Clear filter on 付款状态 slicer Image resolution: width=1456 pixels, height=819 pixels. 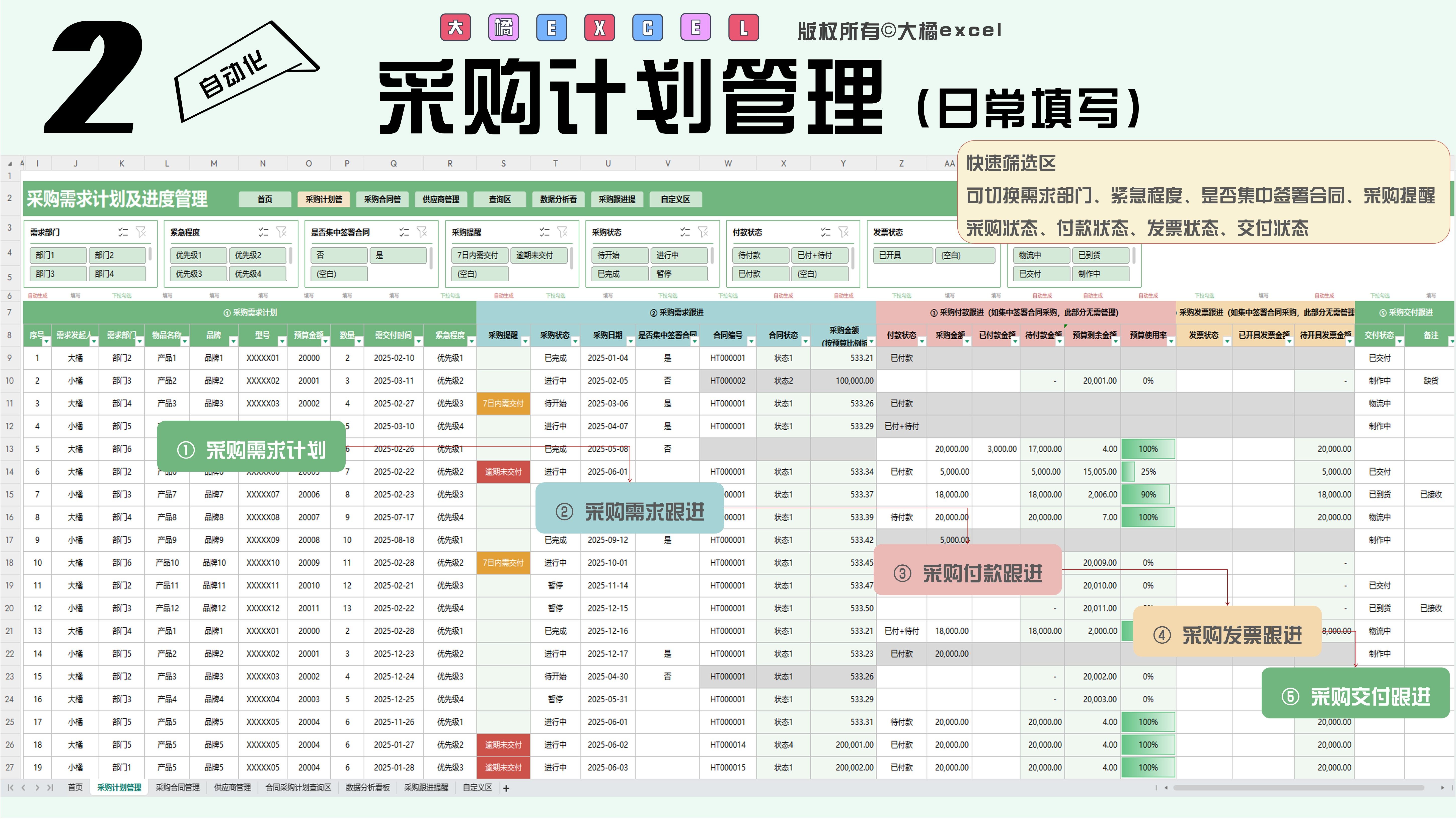843,232
